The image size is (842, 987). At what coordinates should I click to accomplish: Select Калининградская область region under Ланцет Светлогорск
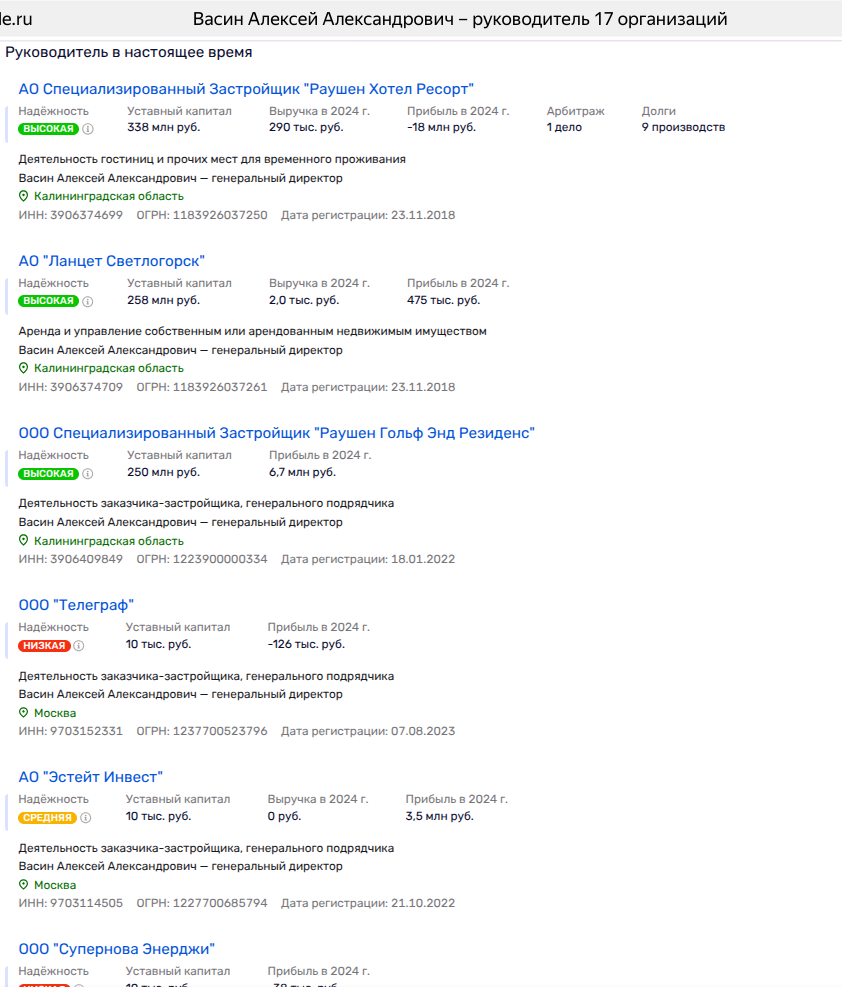[x=108, y=369]
